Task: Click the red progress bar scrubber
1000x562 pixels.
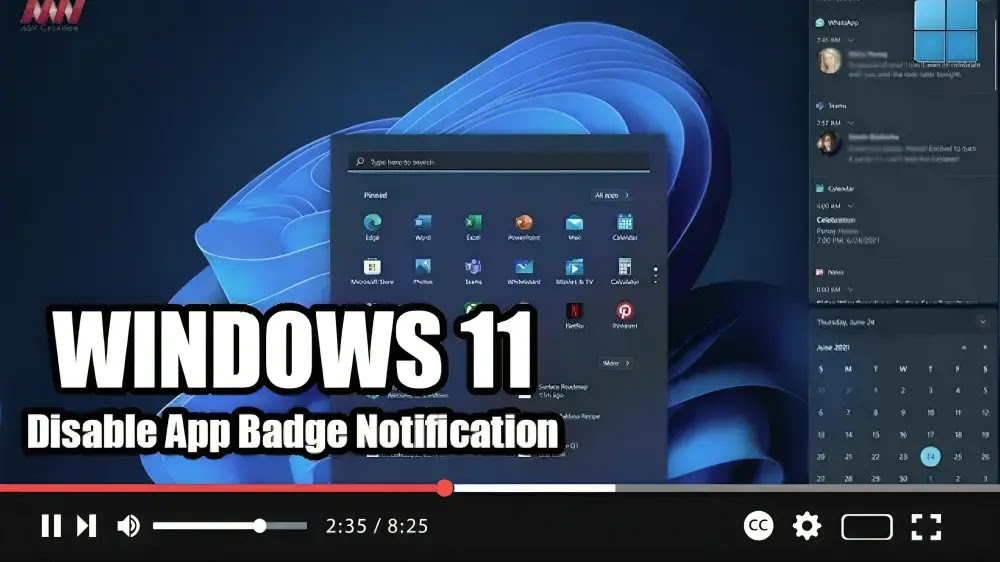Action: click(x=445, y=488)
